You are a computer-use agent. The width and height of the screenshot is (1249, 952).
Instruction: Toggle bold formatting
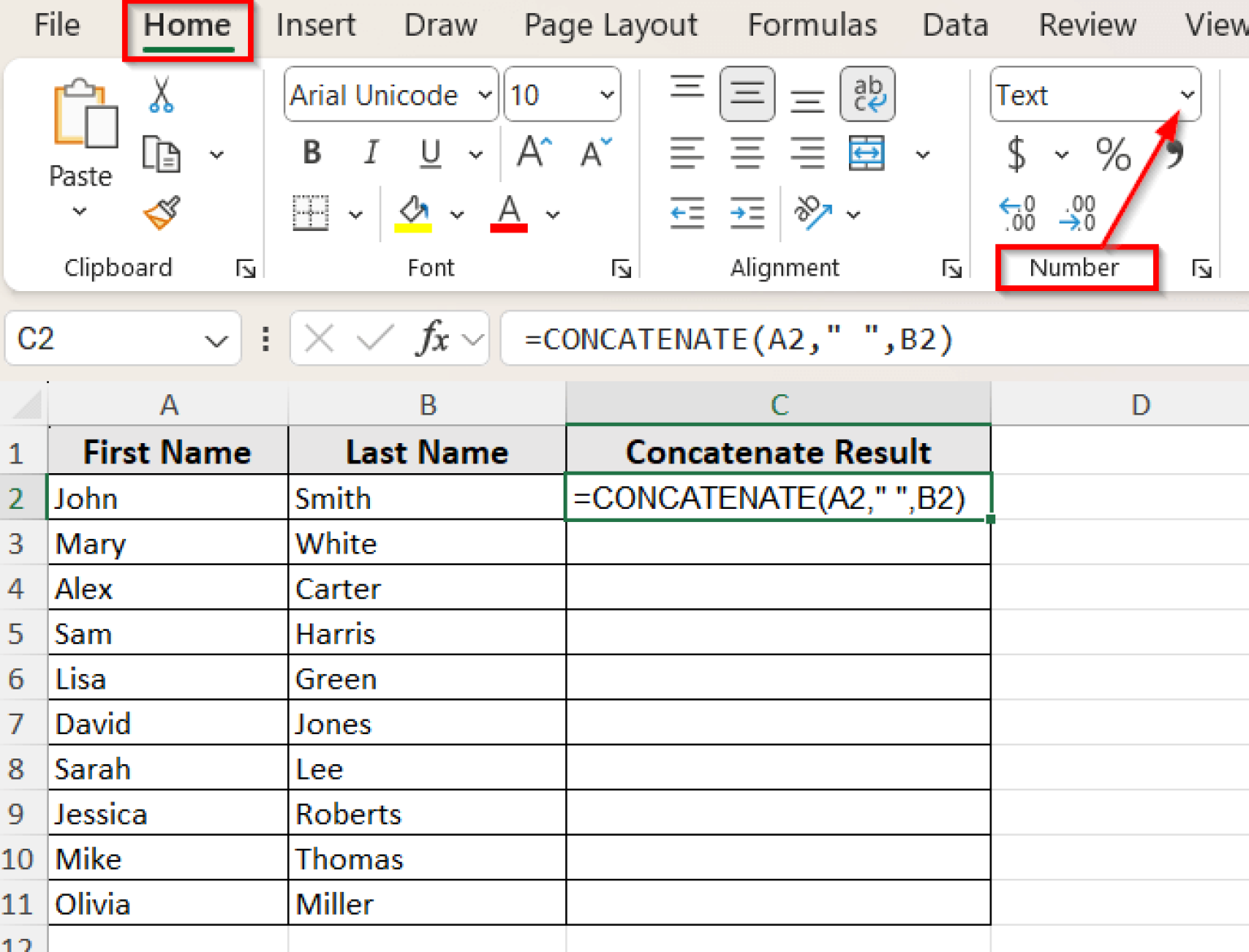[x=311, y=153]
